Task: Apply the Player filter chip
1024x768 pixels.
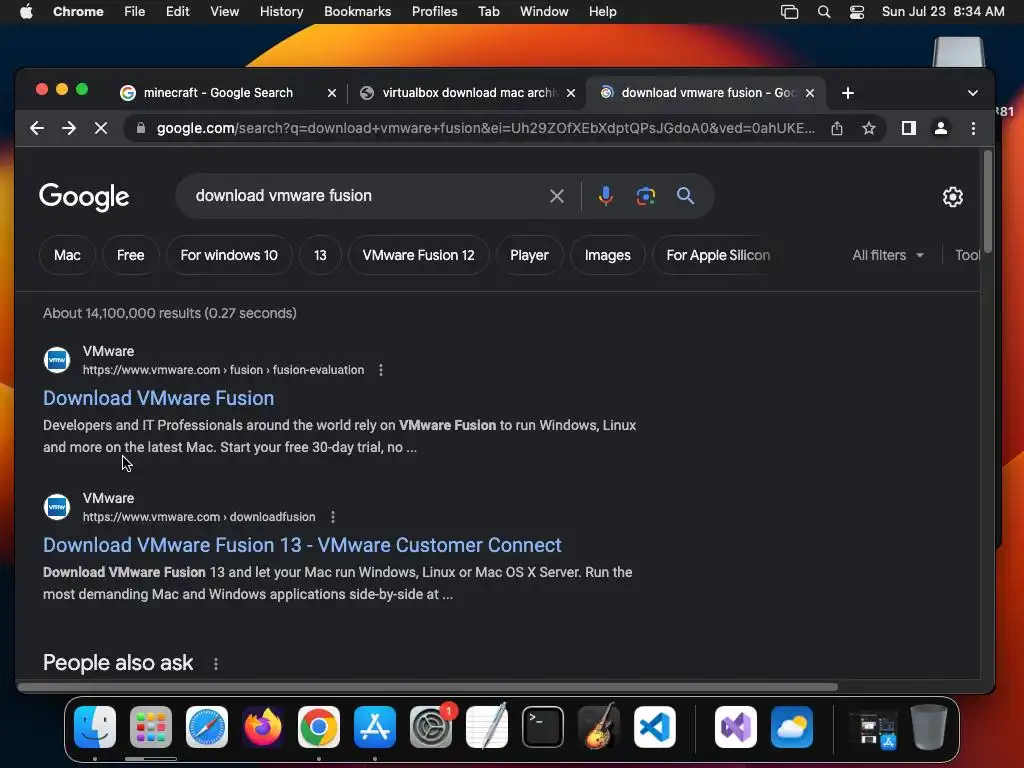Action: coord(529,255)
